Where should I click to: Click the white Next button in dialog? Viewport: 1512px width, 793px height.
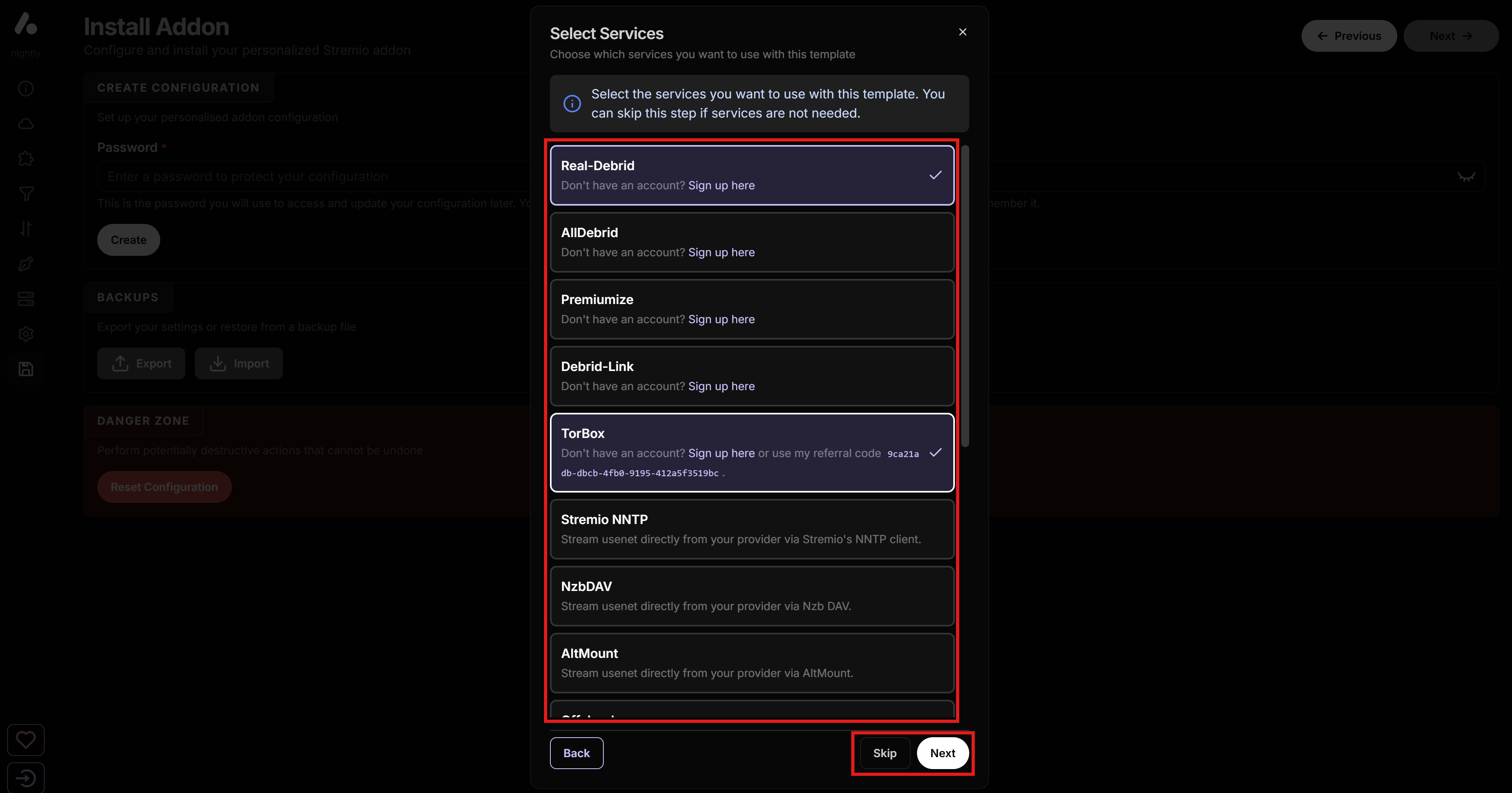tap(943, 753)
